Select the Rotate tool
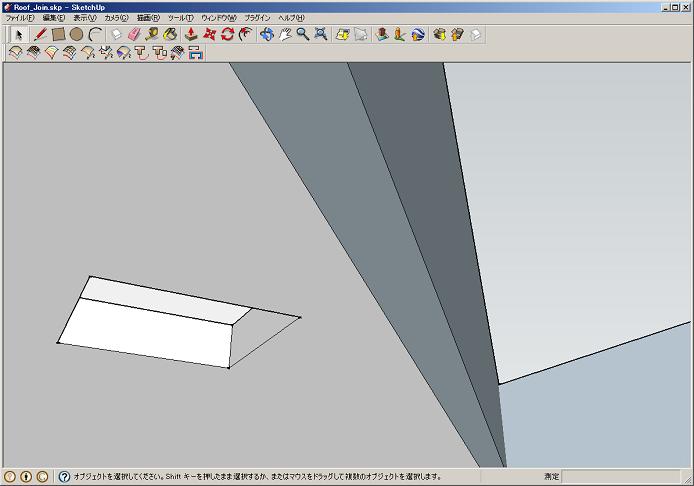This screenshot has width=694, height=486. coord(227,34)
